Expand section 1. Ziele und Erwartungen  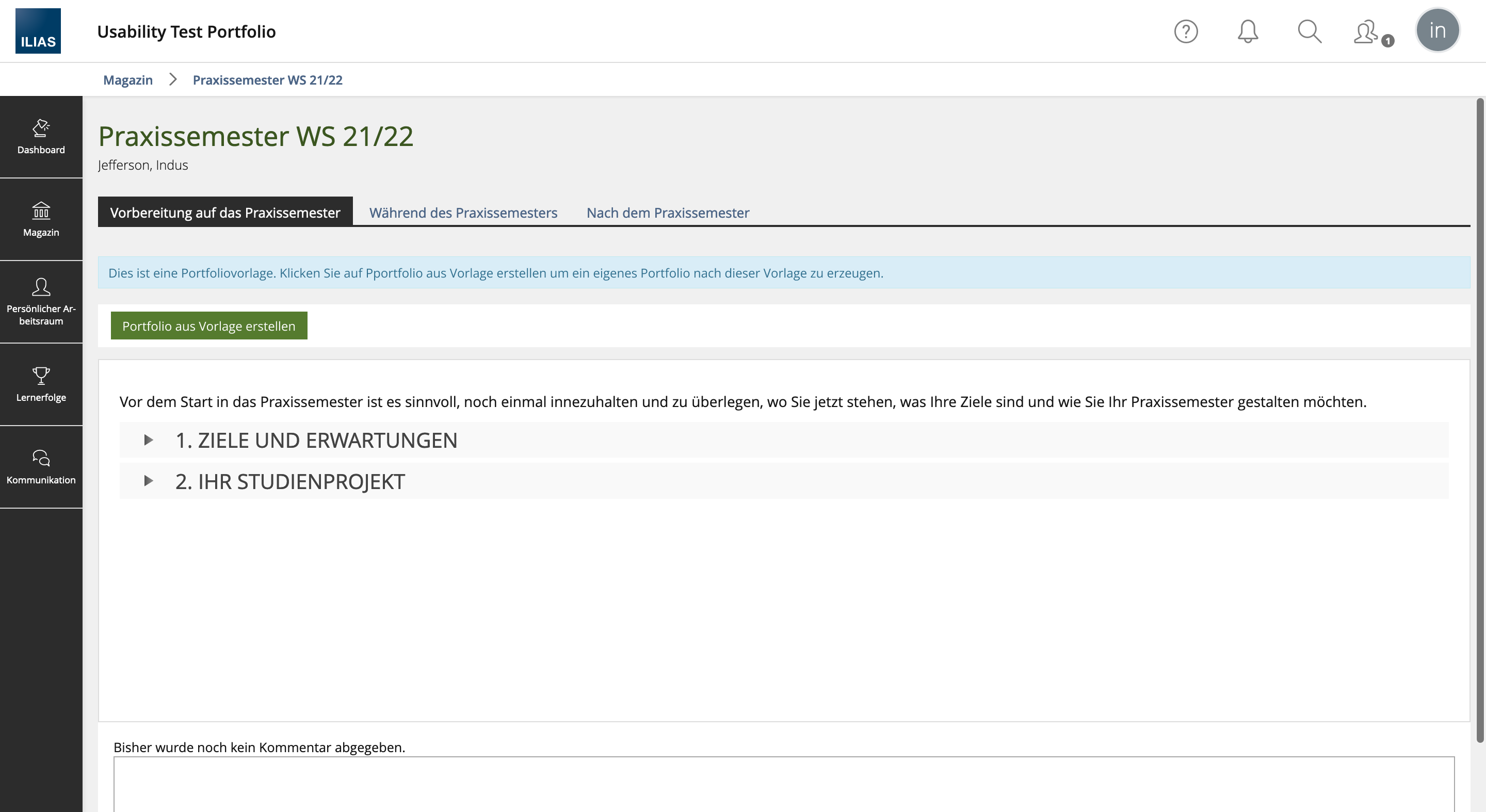[x=316, y=440]
